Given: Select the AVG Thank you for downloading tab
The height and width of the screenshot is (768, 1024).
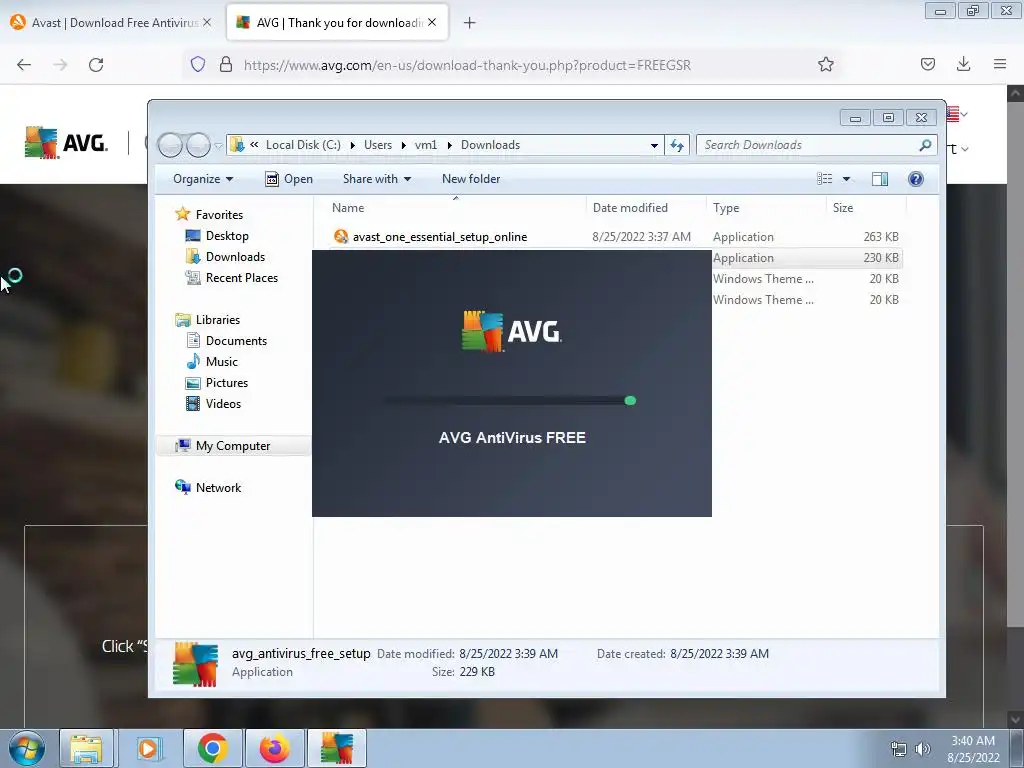Looking at the screenshot, I should click(338, 23).
